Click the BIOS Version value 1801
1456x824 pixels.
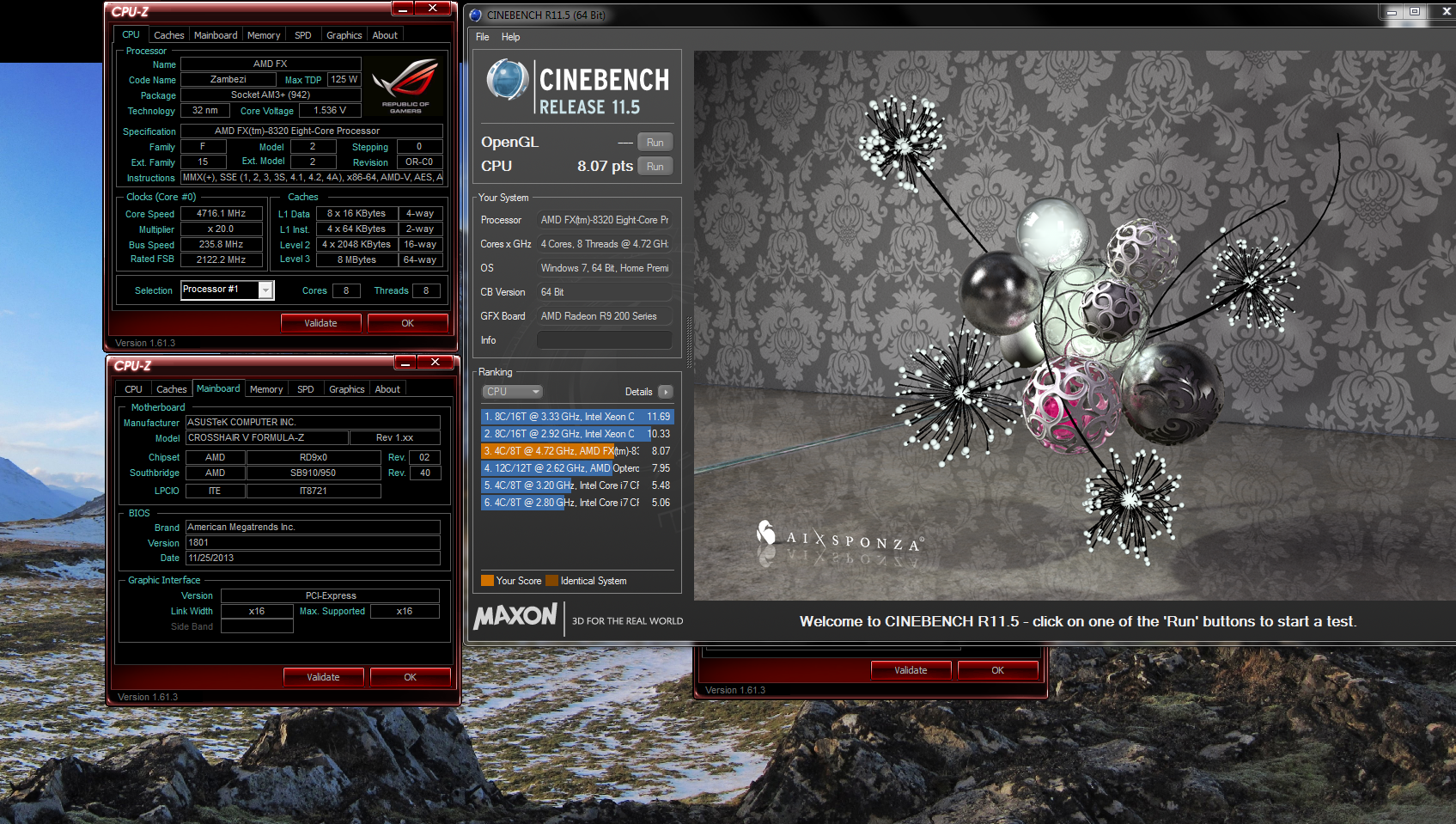coord(313,542)
